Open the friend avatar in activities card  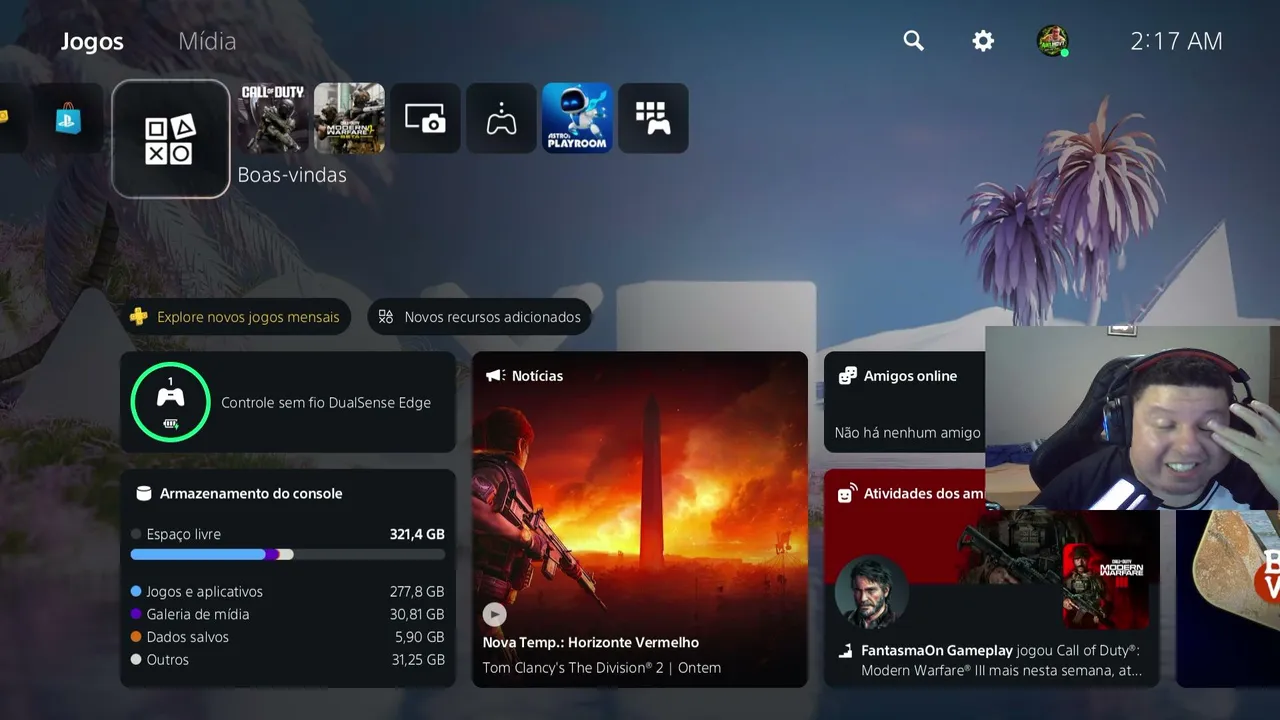(872, 592)
